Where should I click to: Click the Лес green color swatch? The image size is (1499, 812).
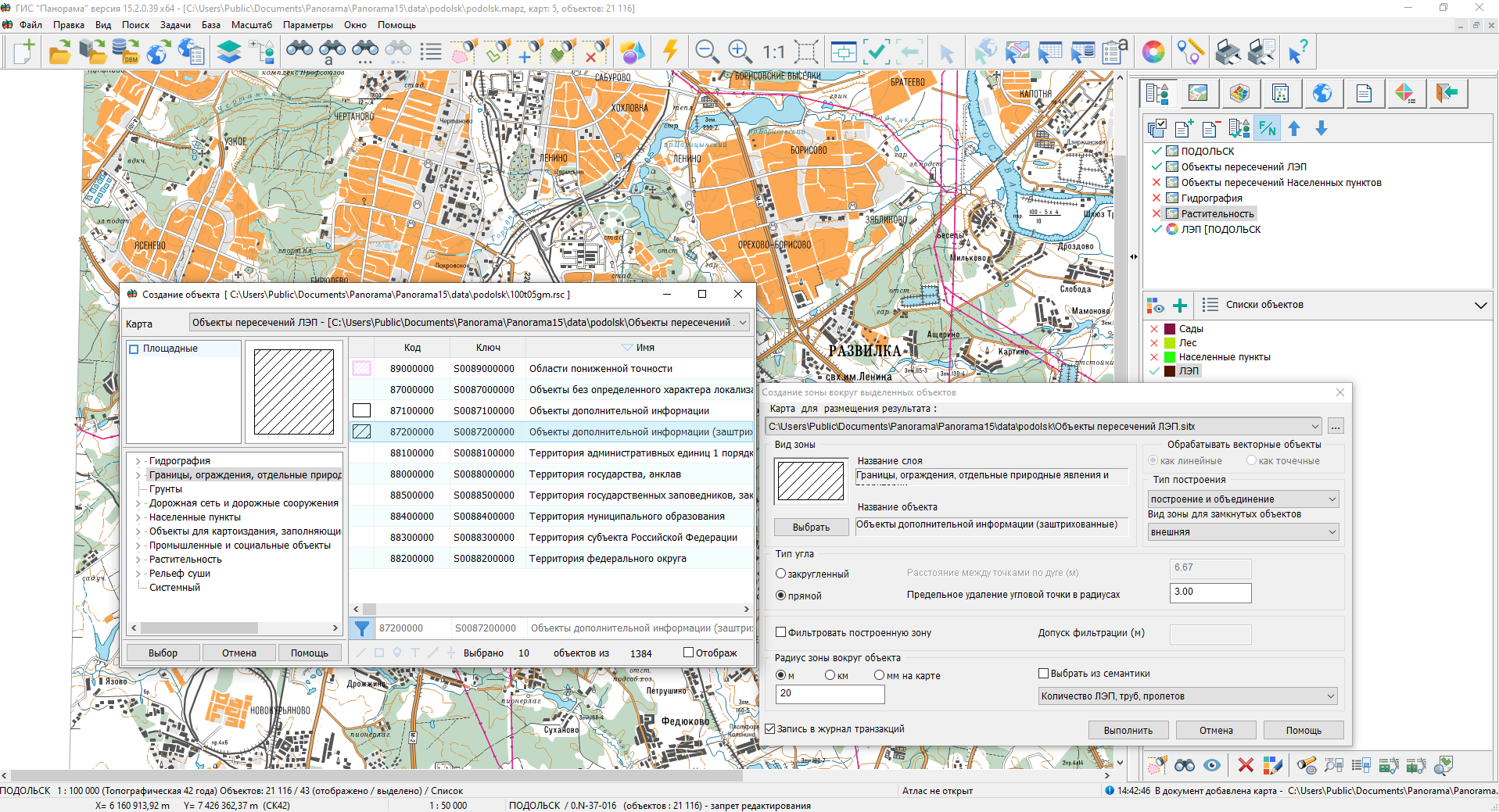(x=1170, y=343)
